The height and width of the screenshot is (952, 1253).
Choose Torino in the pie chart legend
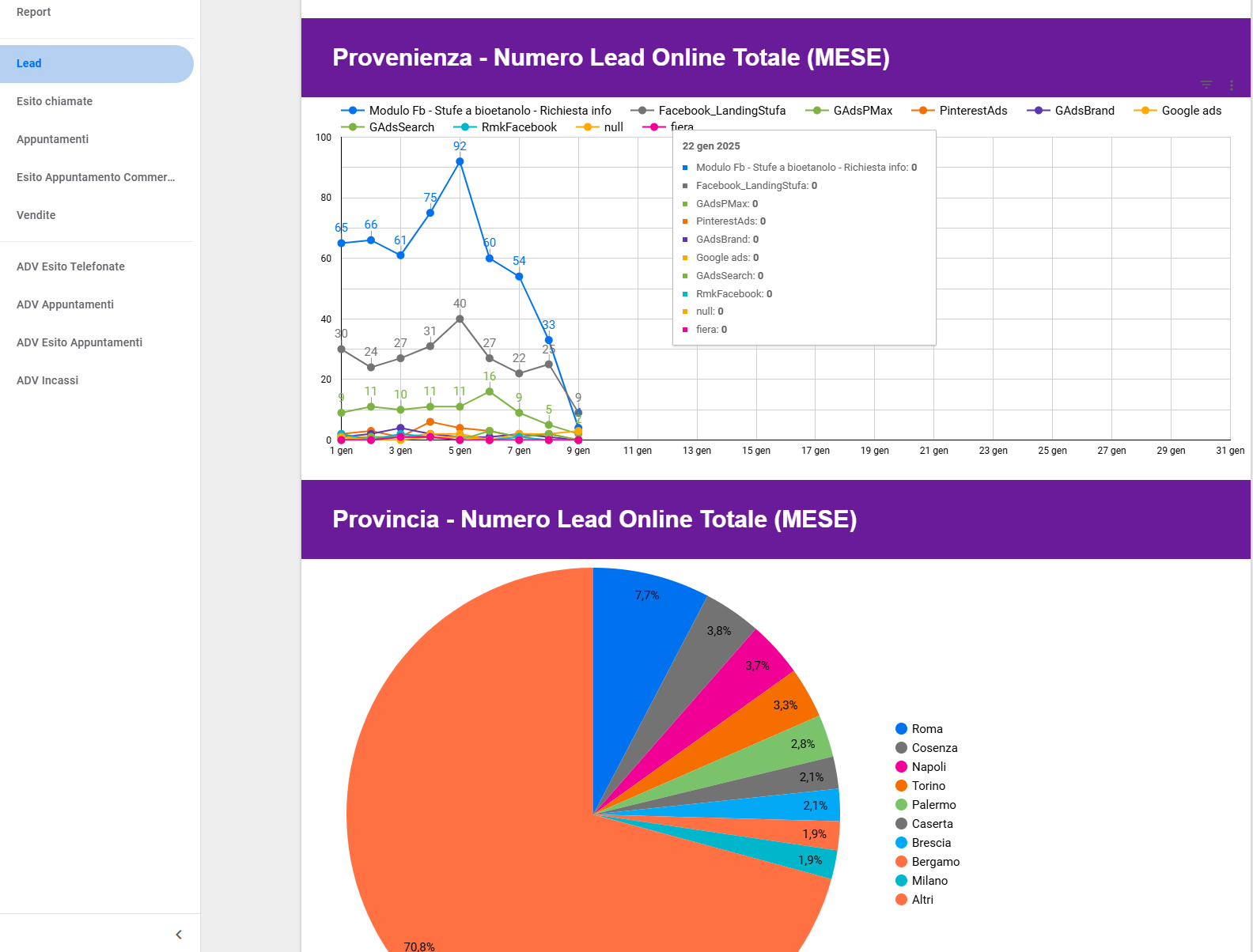click(x=921, y=786)
